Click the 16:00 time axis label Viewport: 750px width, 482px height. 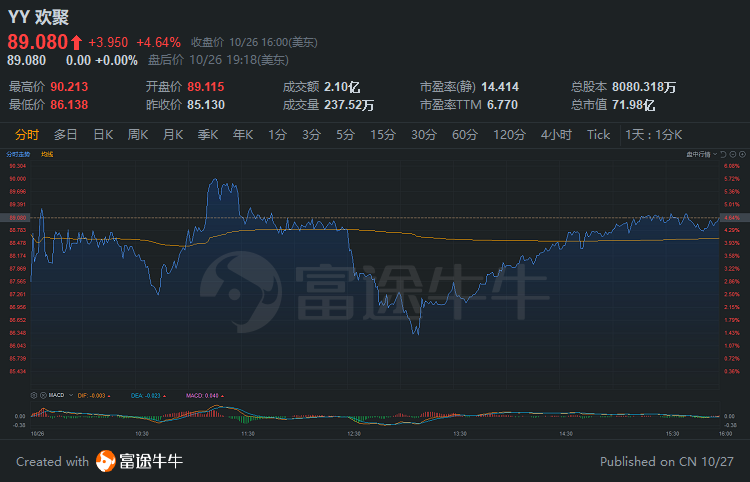tap(725, 434)
